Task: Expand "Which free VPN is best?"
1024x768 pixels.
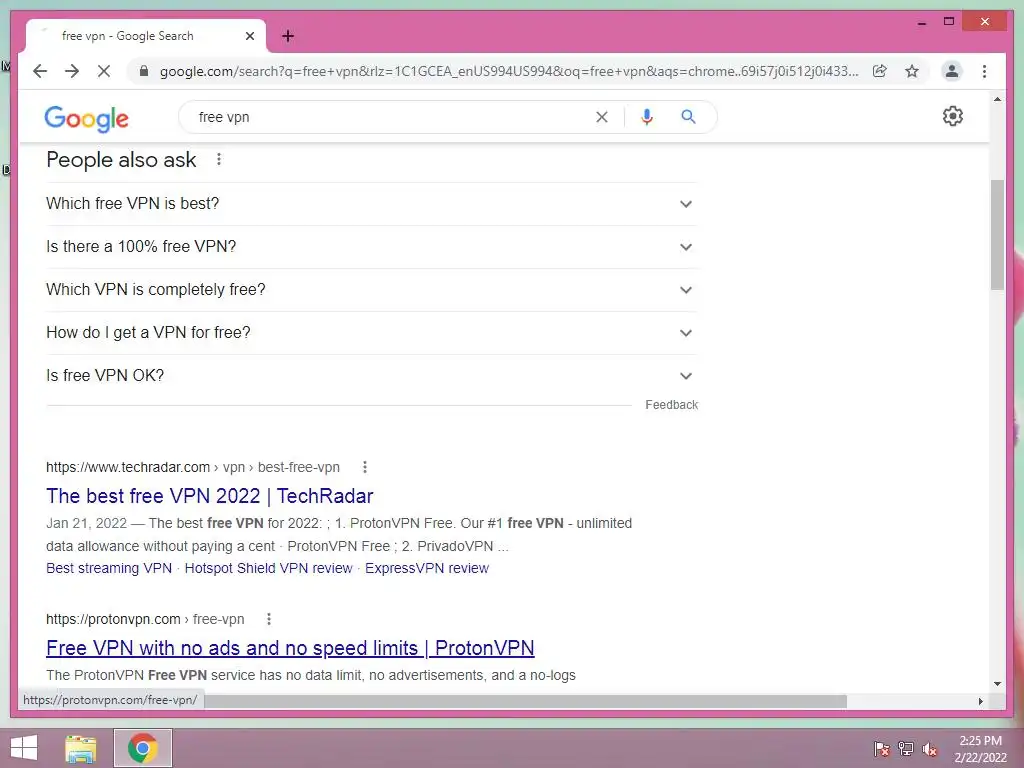Action: click(x=371, y=204)
